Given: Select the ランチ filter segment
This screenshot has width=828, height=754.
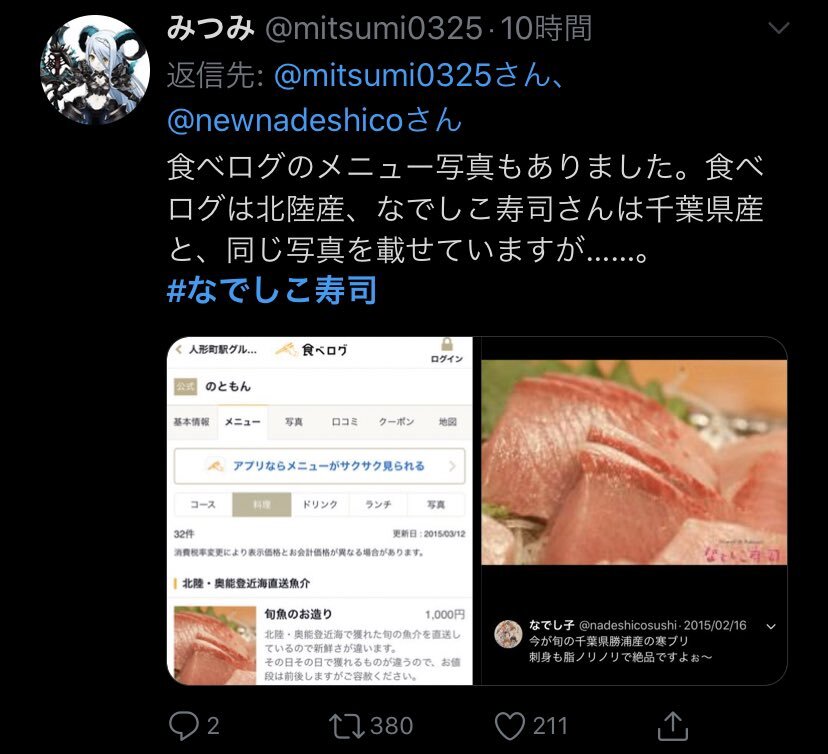Looking at the screenshot, I should (x=378, y=505).
